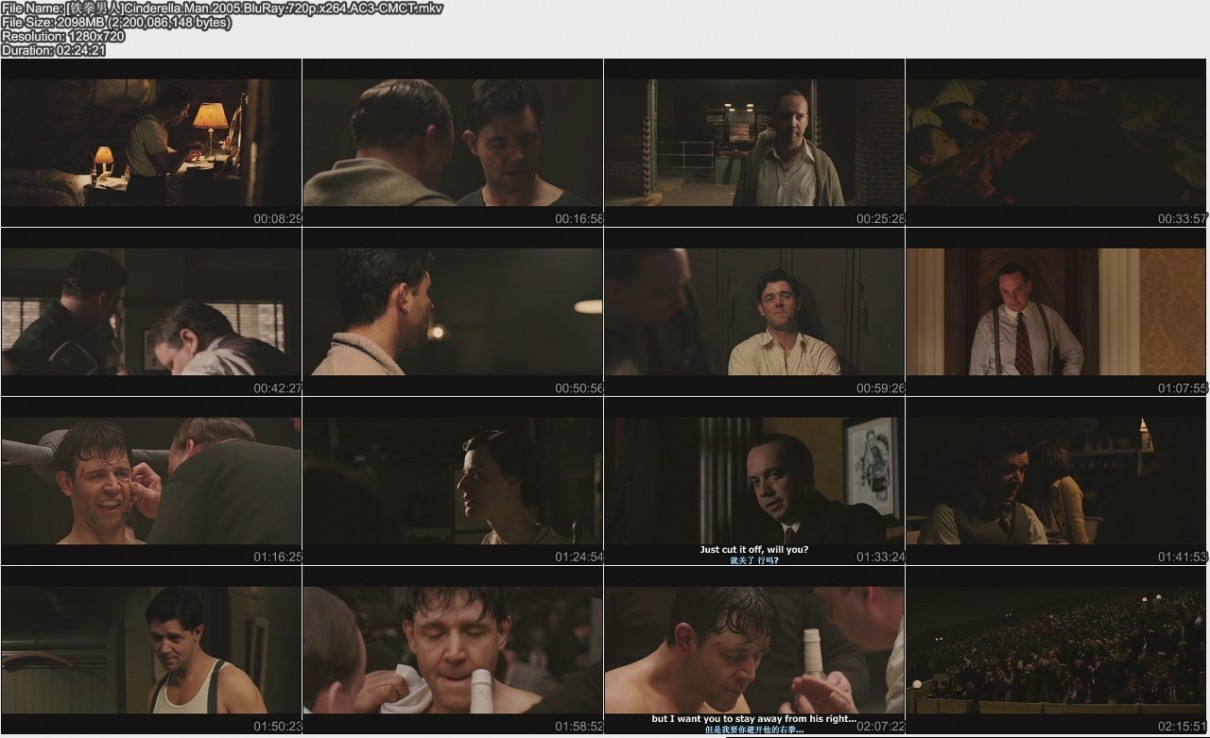Click the Resolution 1280x720 text

[x=64, y=36]
